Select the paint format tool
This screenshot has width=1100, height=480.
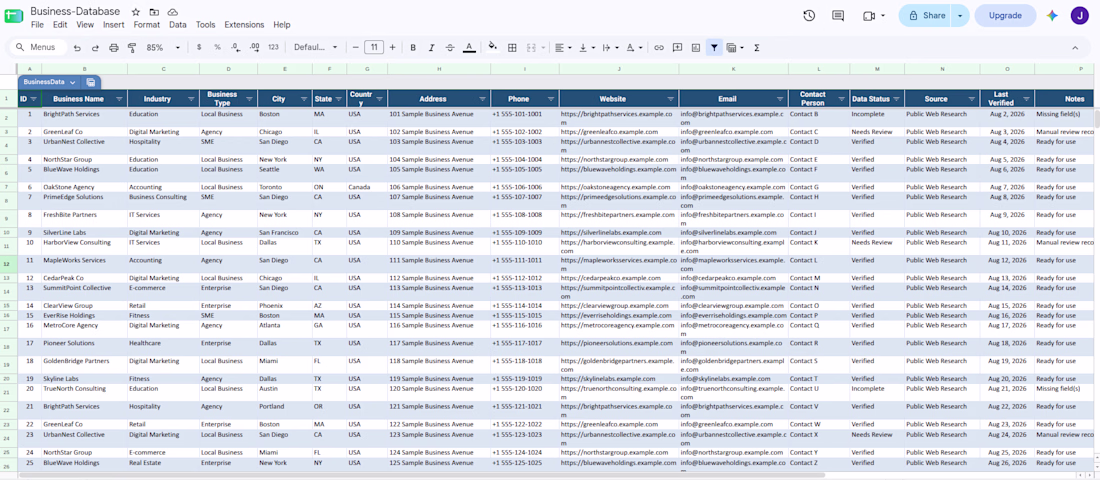(131, 48)
